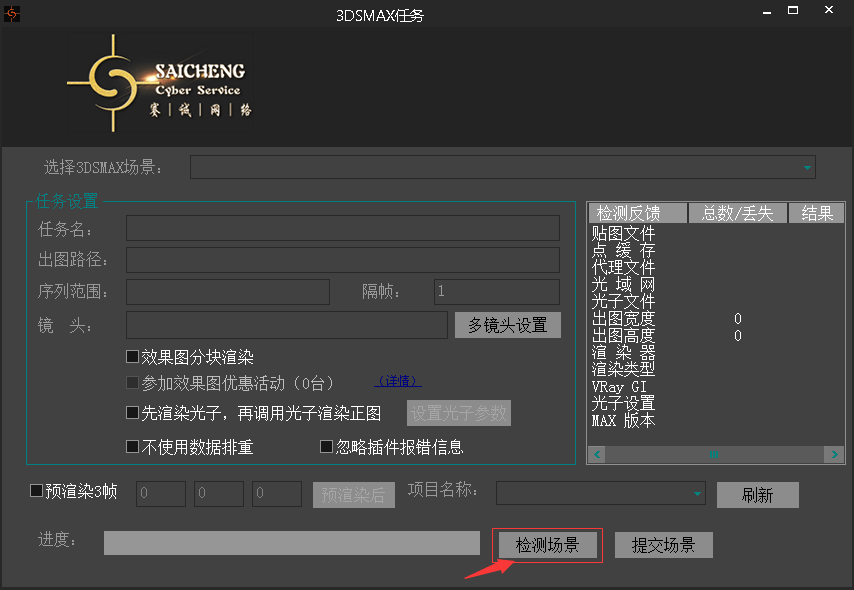Click the 刷新 button

point(758,495)
